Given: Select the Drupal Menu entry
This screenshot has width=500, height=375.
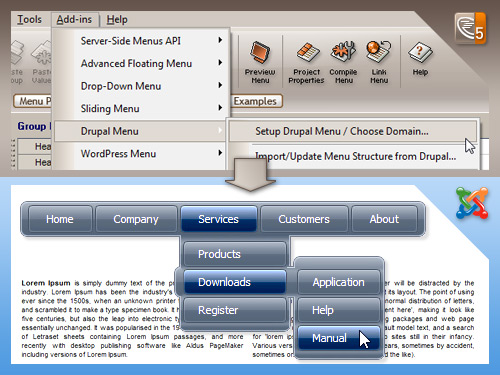Looking at the screenshot, I should coord(141,131).
